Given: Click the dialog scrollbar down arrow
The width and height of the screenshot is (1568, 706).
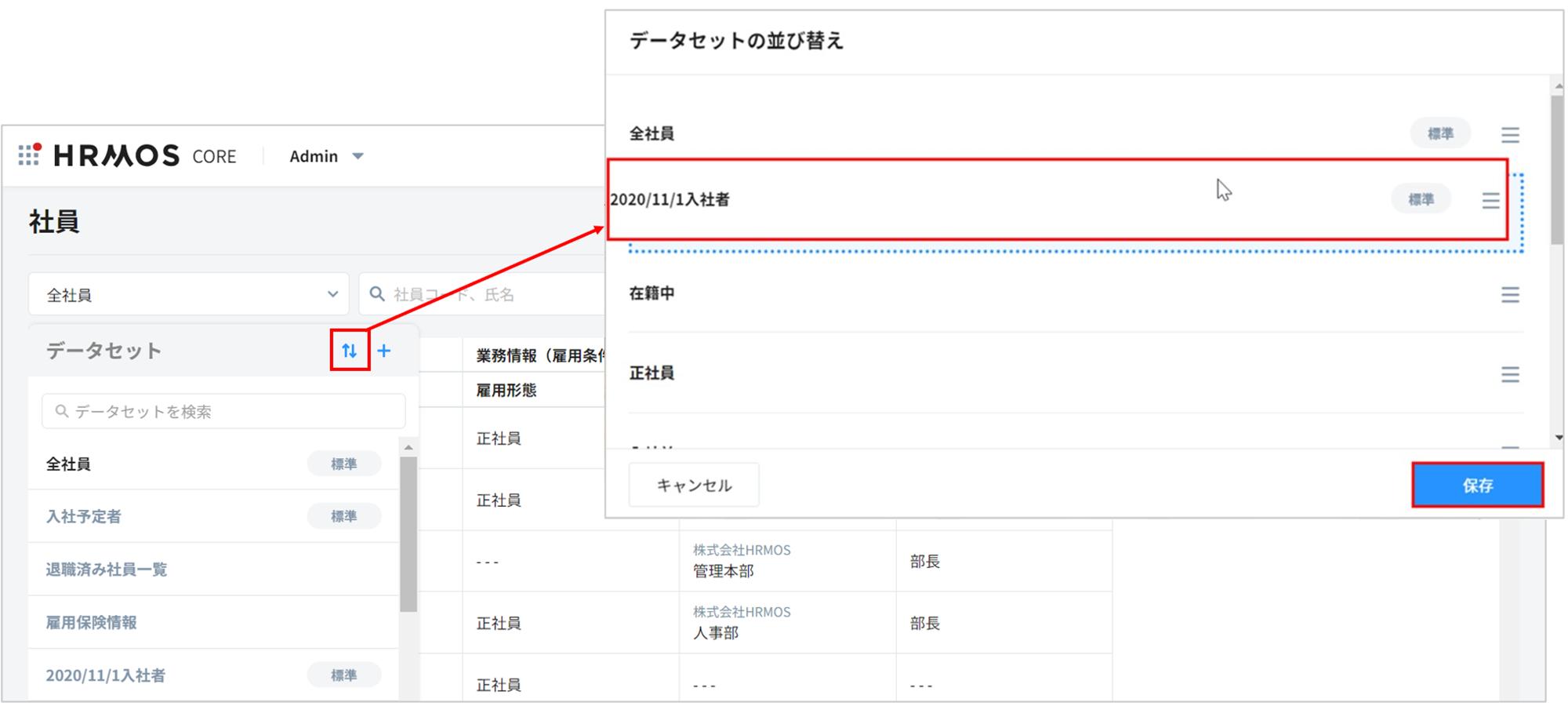Looking at the screenshot, I should (1559, 438).
